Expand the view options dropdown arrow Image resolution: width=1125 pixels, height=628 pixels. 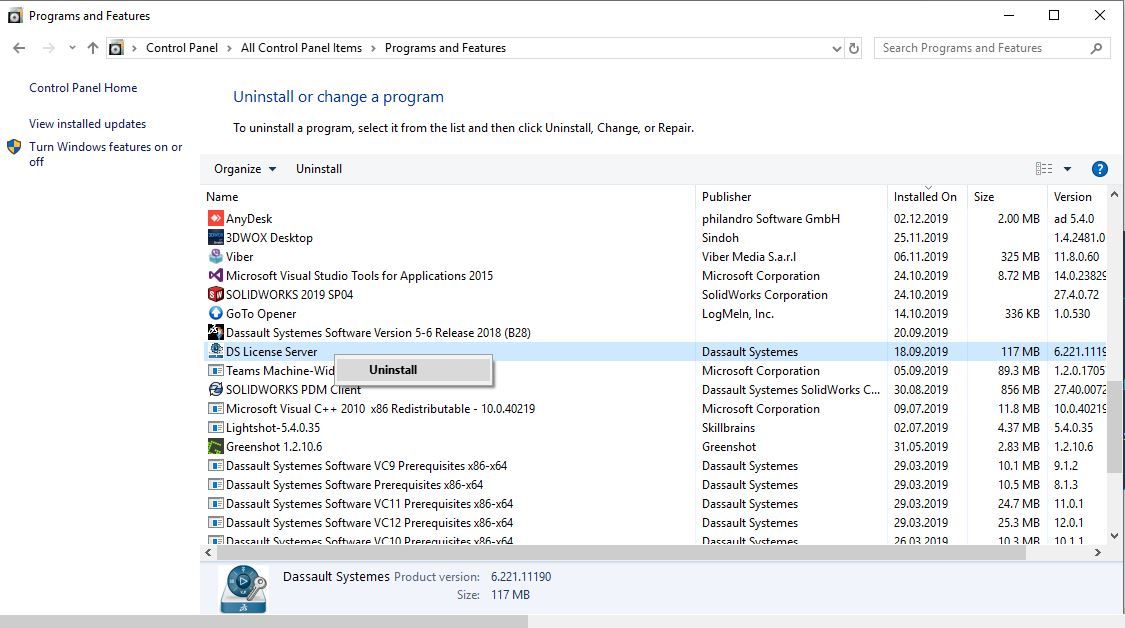[x=1067, y=169]
